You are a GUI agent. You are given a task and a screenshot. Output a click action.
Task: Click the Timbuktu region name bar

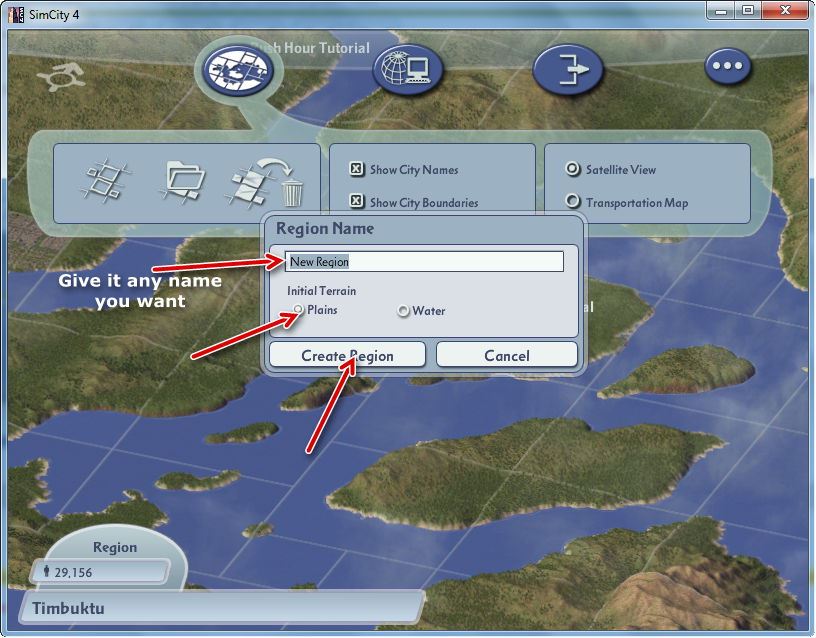221,607
